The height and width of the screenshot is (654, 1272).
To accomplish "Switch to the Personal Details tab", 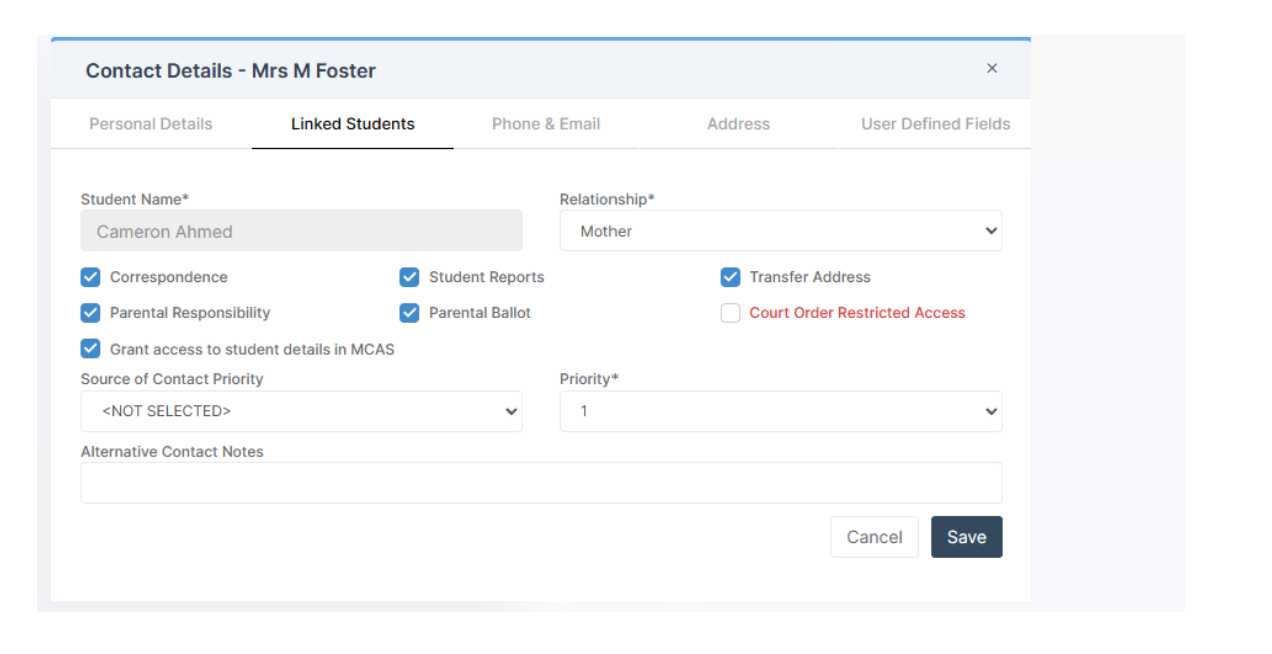I will (x=151, y=124).
